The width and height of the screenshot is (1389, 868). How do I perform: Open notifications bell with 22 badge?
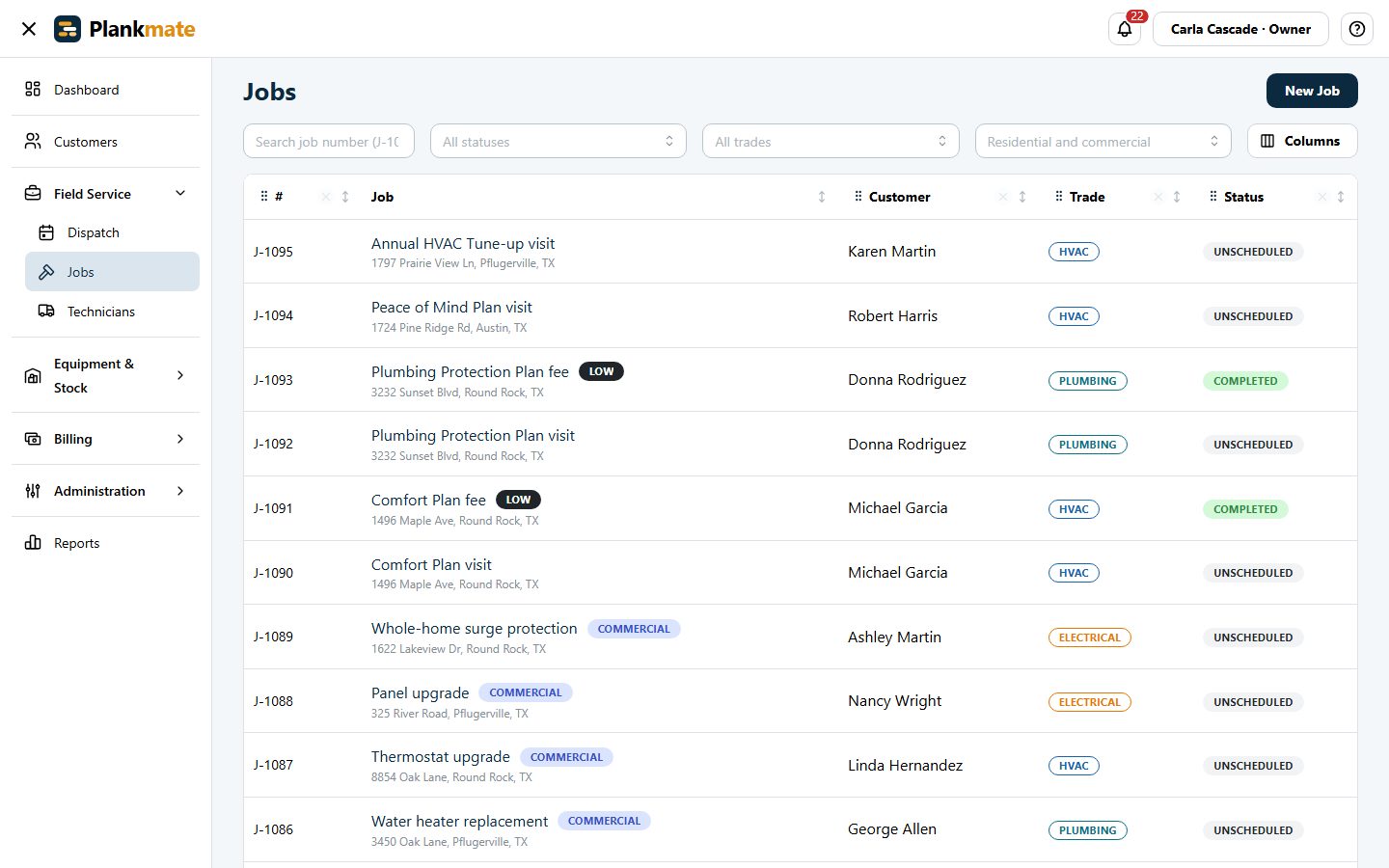[1125, 29]
